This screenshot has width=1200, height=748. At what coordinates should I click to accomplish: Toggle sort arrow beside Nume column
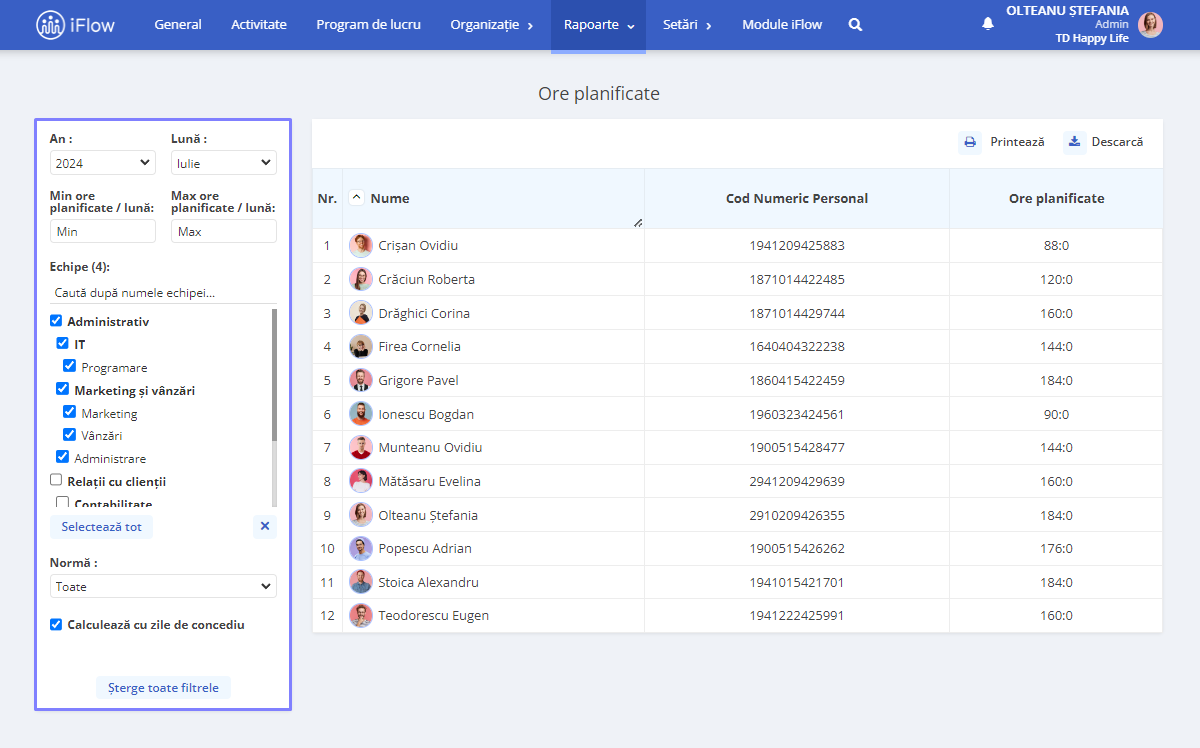357,198
